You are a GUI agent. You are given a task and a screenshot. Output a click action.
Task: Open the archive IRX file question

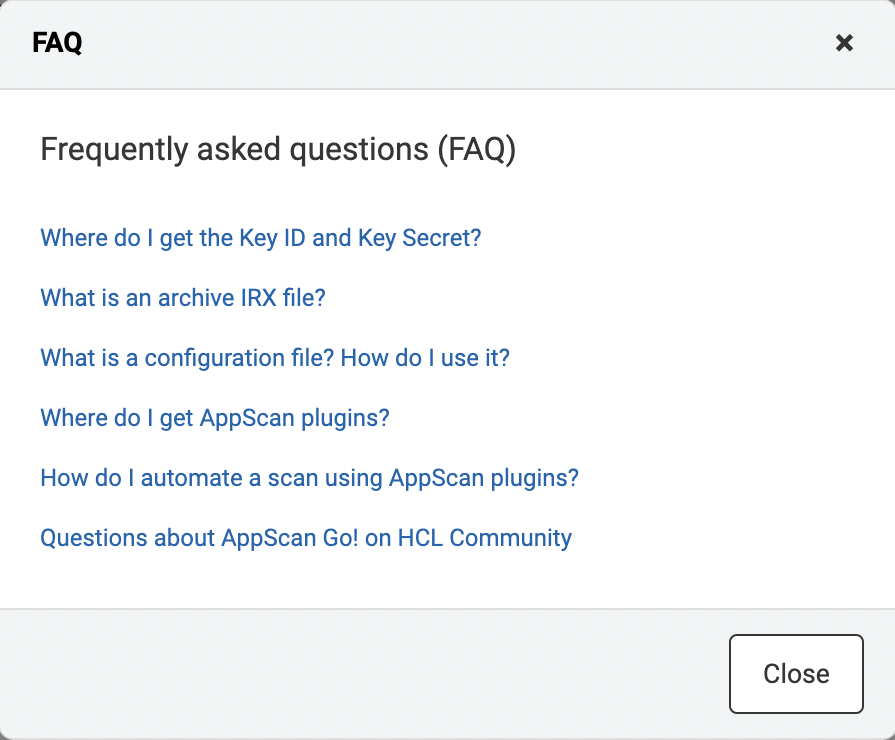point(182,298)
